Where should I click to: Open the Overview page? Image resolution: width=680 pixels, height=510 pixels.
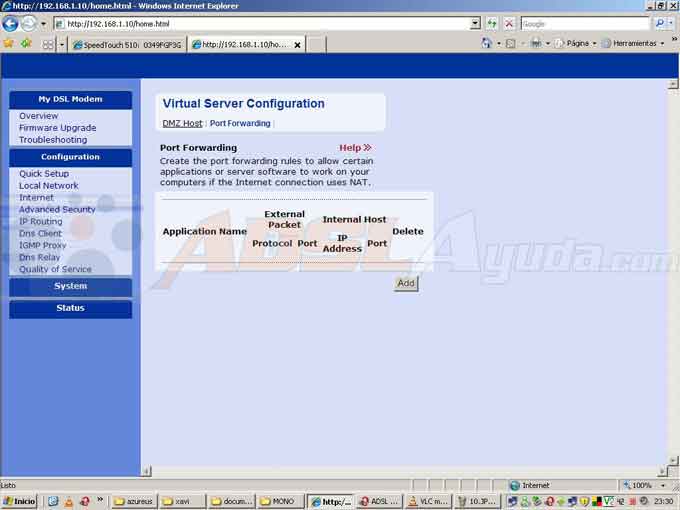(x=39, y=116)
